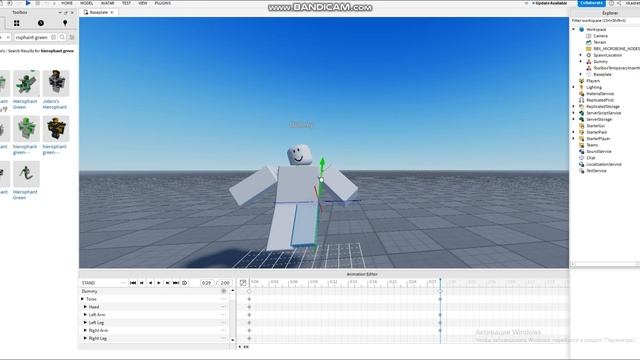
Task: Click the current frame field in Animation Editor
Action: [x=207, y=283]
